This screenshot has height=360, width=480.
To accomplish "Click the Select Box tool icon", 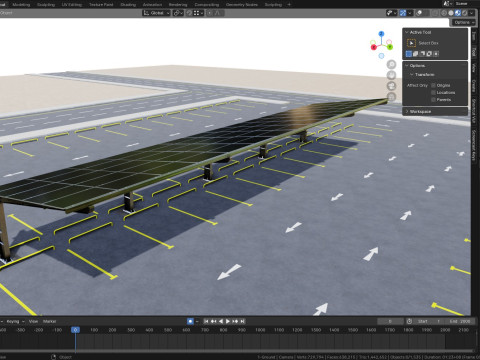I will (x=411, y=43).
